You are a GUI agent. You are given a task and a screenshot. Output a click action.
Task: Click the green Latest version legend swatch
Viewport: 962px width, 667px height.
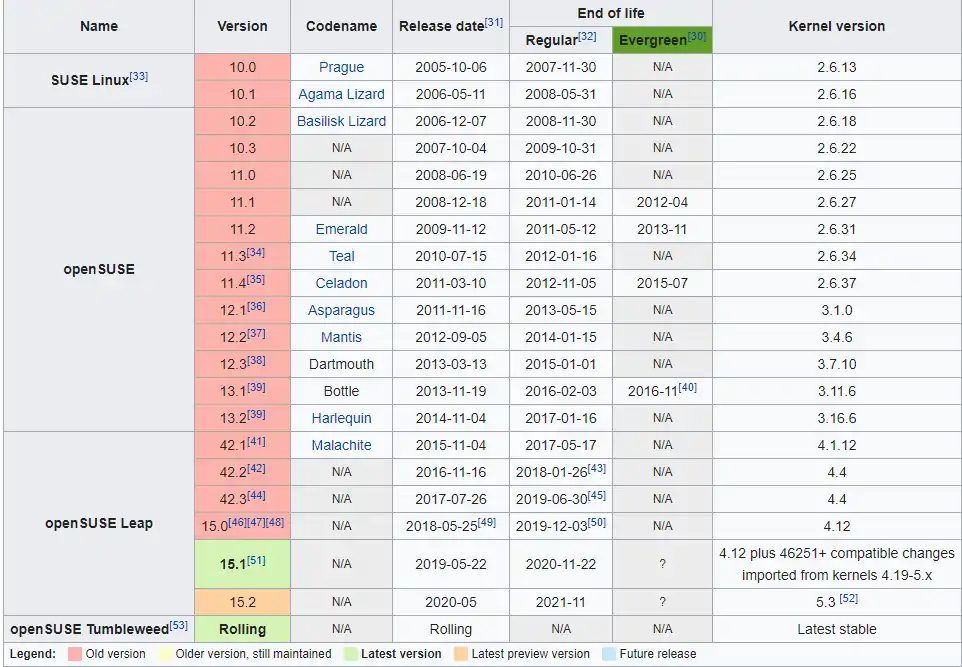[x=349, y=654]
